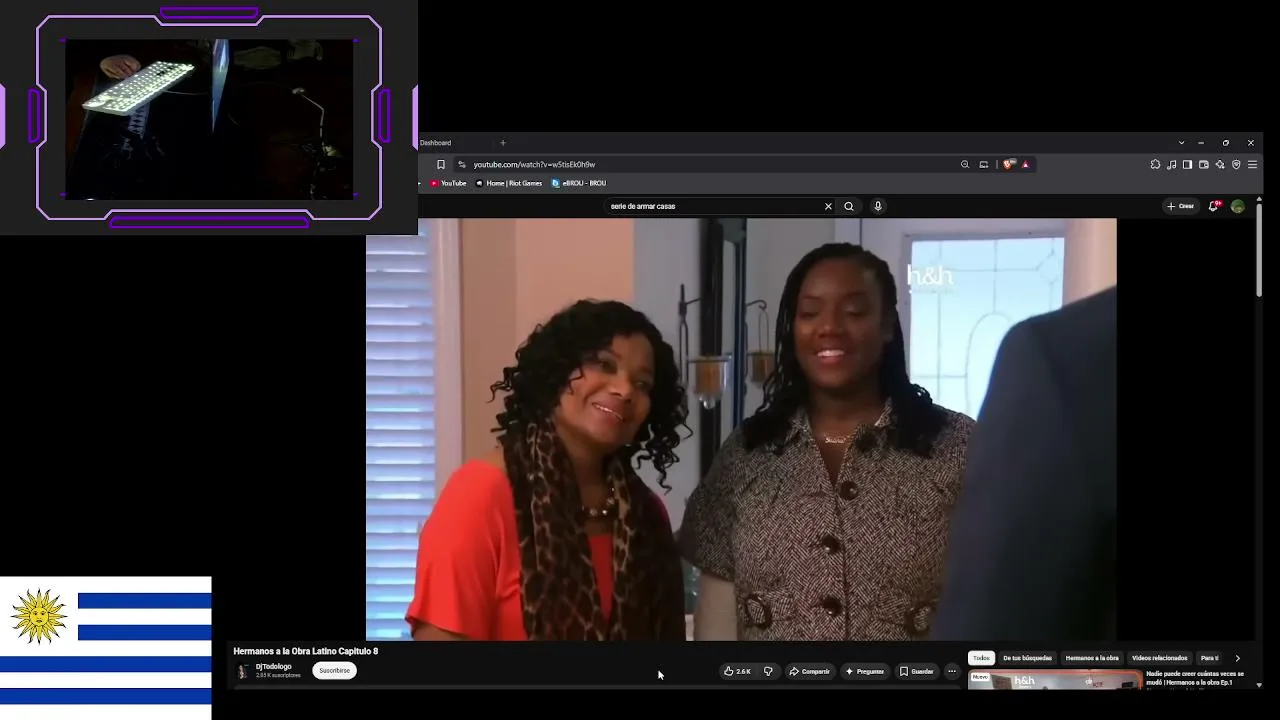Select the De tus búsquedas chip
Viewport: 1280px width, 720px height.
coord(1027,658)
